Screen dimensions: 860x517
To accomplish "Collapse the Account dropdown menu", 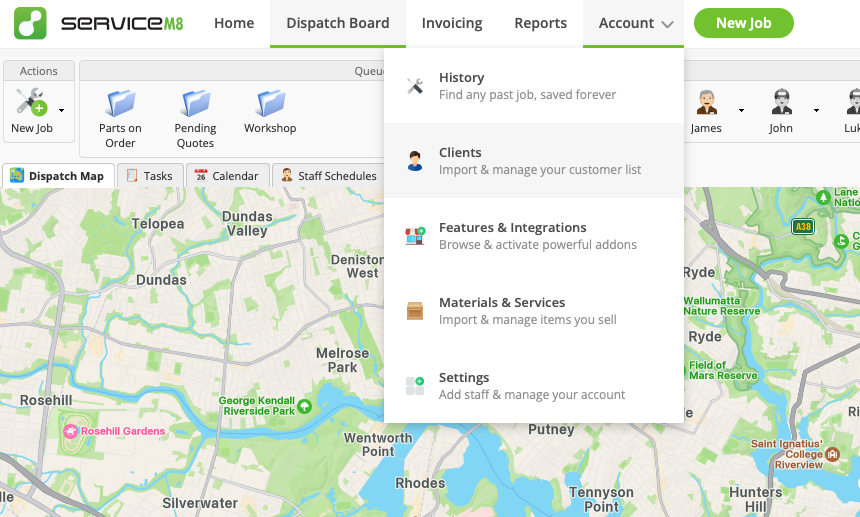I will click(633, 23).
